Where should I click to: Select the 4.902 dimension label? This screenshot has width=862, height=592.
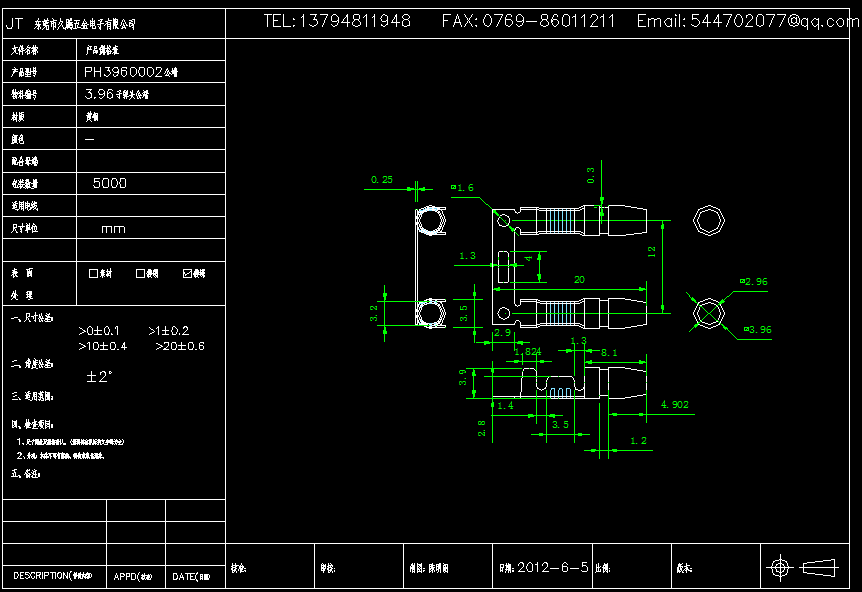click(x=675, y=405)
